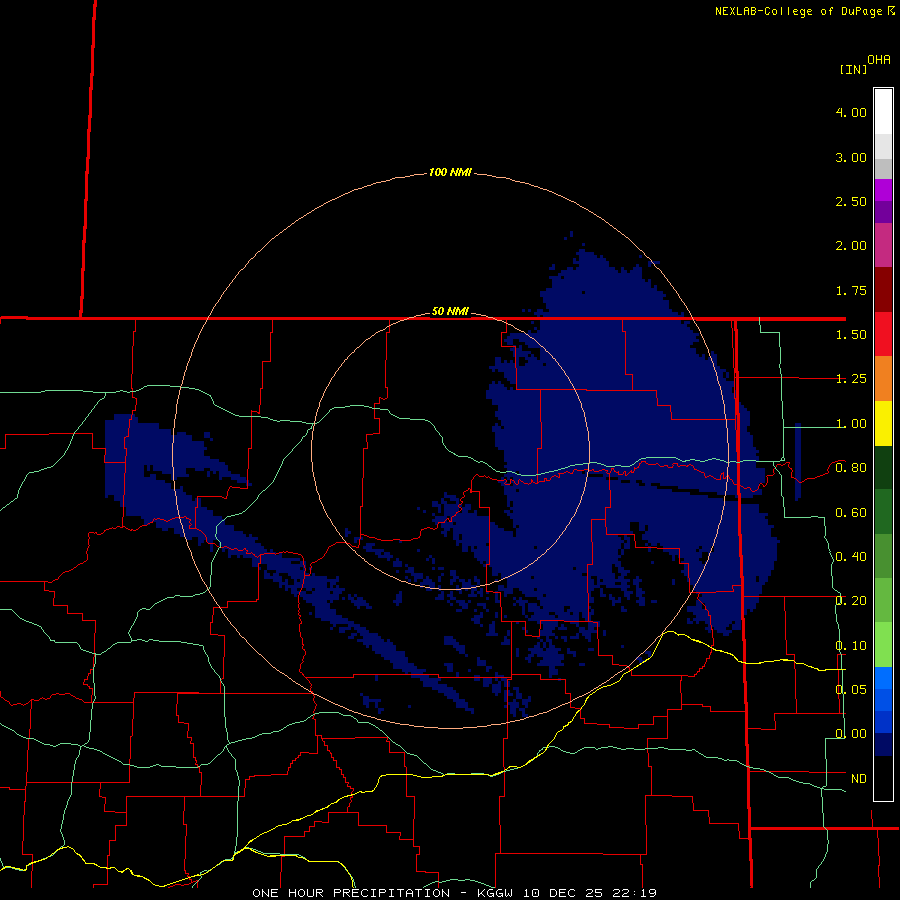The width and height of the screenshot is (900, 900).
Task: Pick the navy blue legend swatch
Action: coord(883,744)
